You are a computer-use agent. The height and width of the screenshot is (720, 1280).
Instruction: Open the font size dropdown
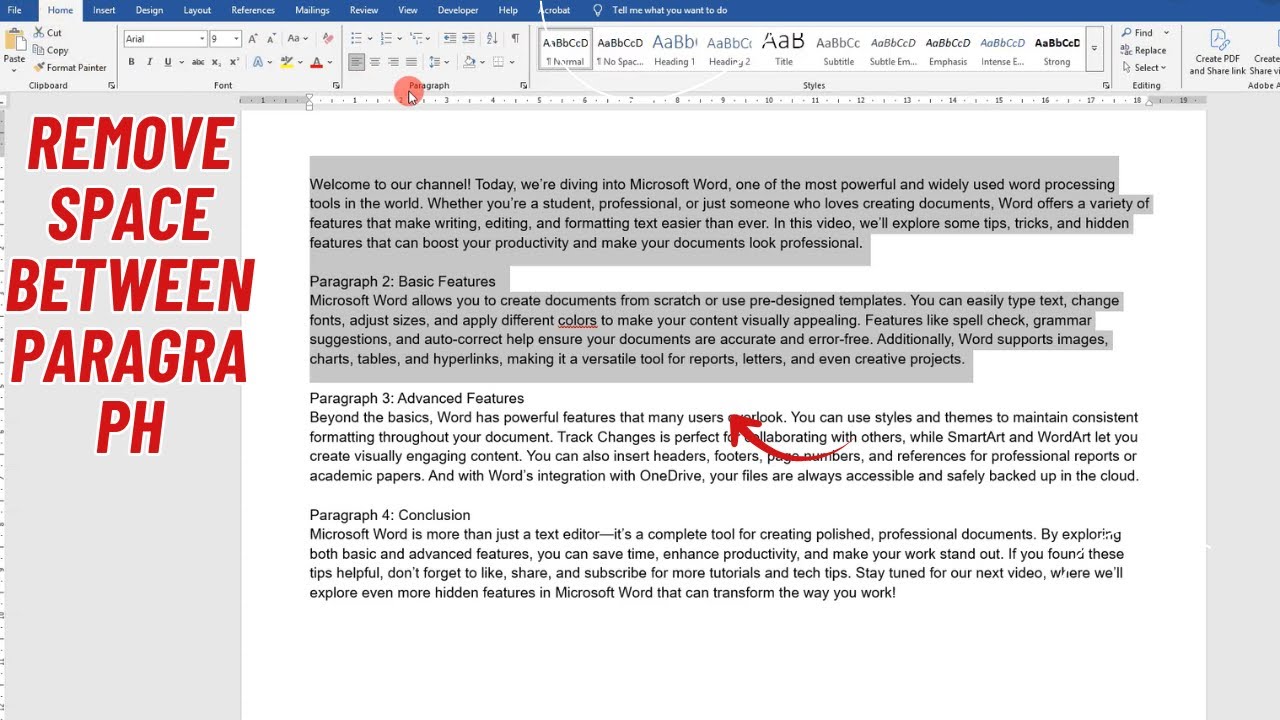point(236,39)
